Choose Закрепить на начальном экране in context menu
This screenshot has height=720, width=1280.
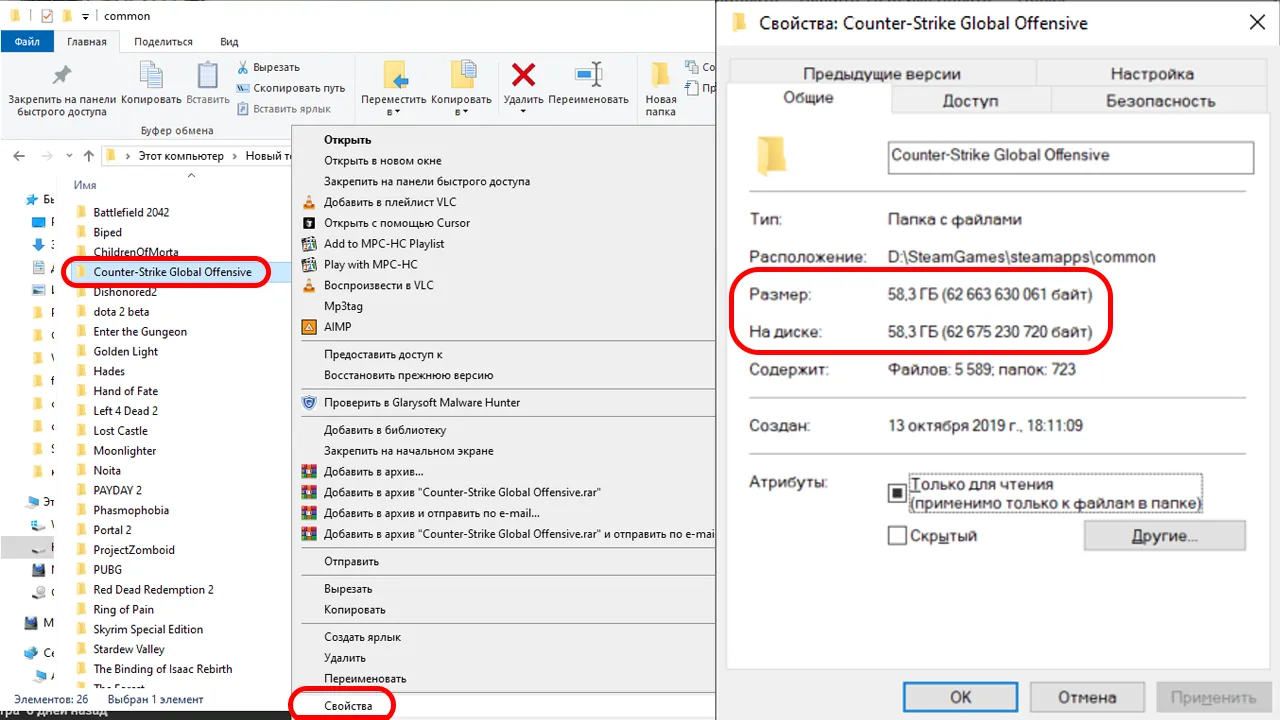[408, 451]
